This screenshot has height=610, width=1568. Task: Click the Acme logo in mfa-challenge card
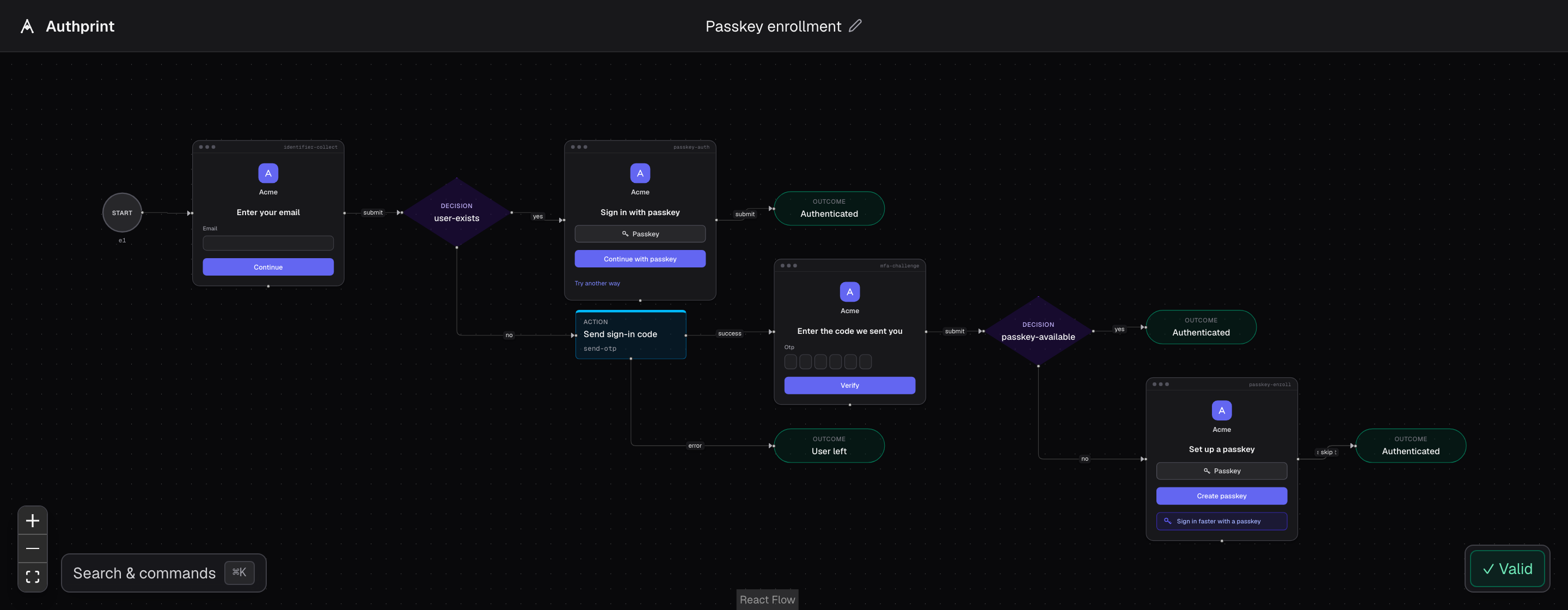(x=850, y=292)
